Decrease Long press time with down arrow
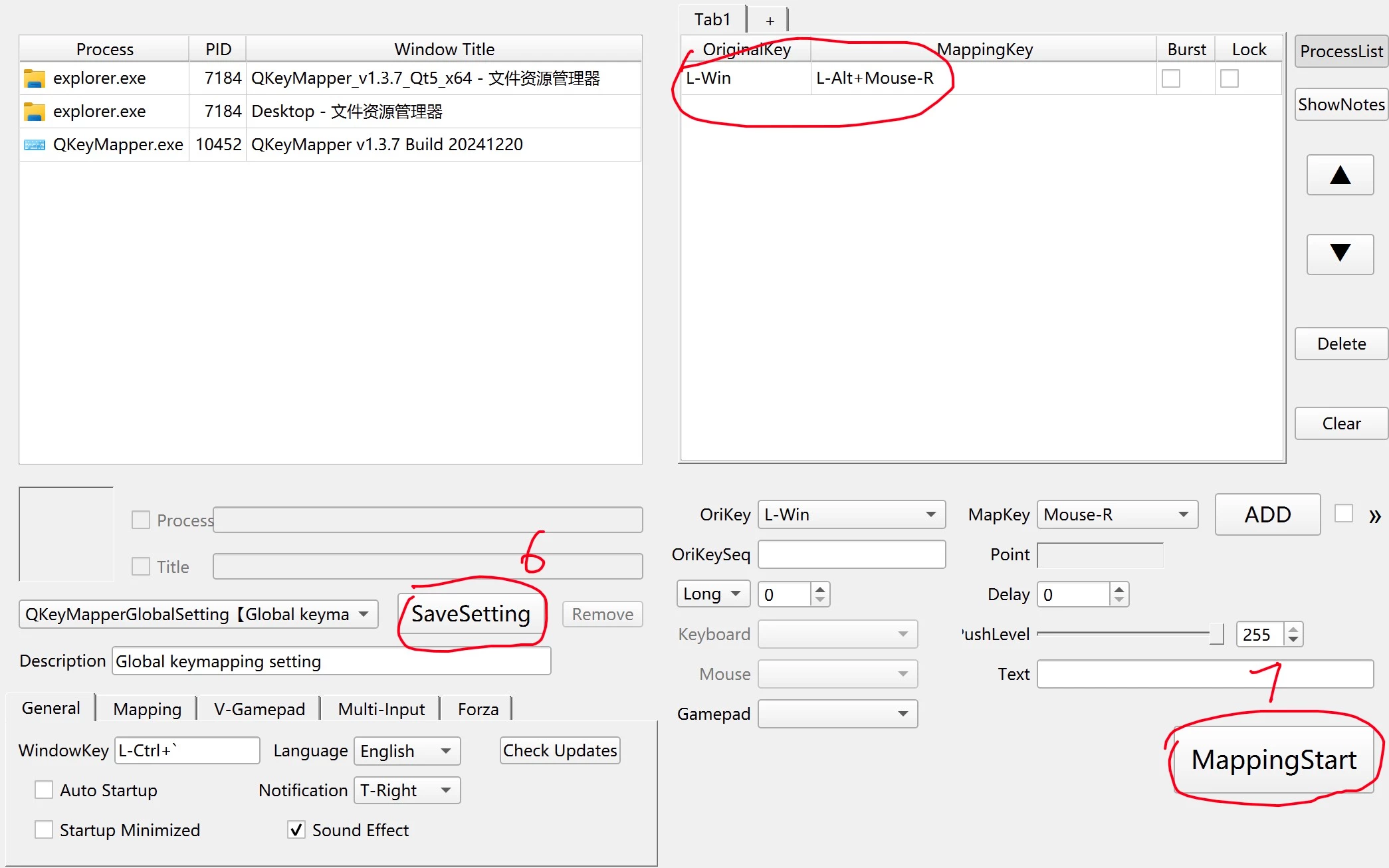This screenshot has width=1389, height=868. pos(820,599)
